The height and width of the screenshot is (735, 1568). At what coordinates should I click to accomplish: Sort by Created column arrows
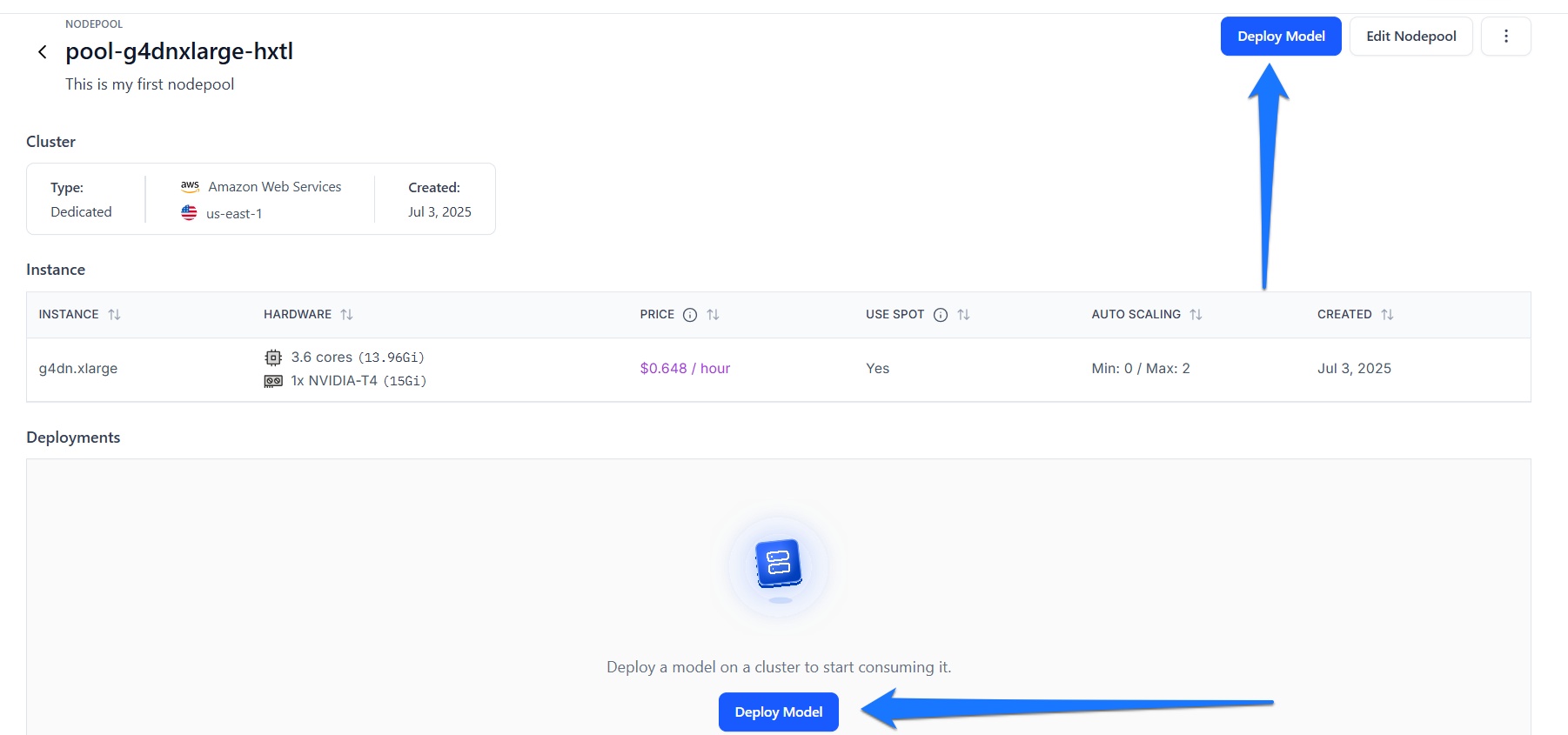(x=1387, y=315)
